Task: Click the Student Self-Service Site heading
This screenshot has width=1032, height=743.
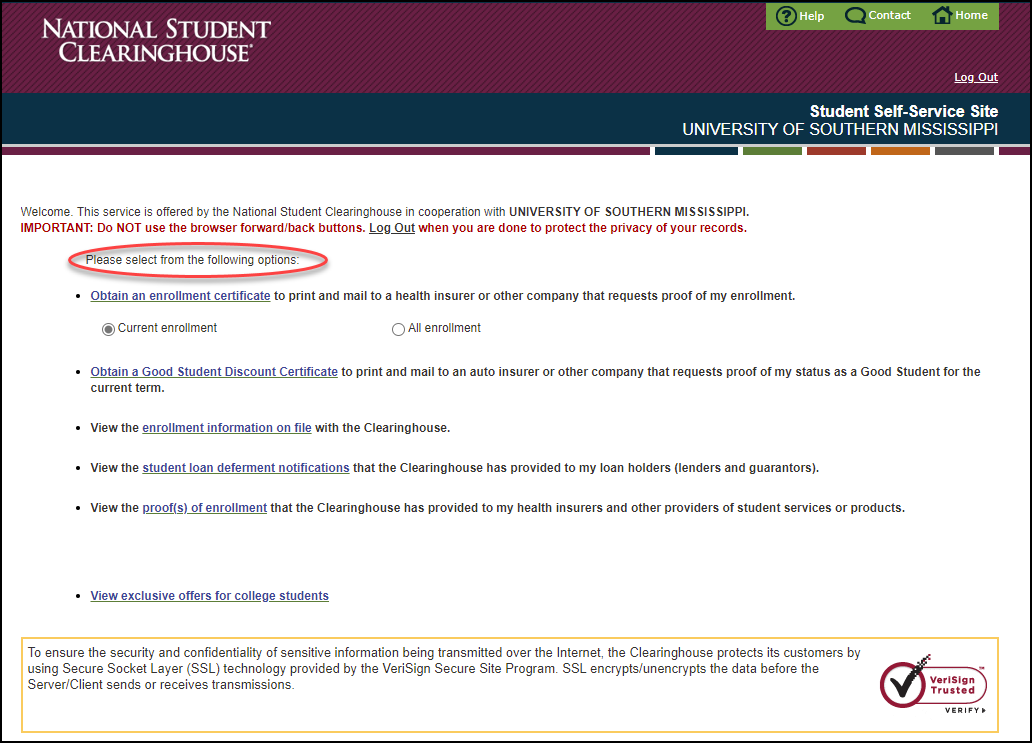Action: pos(904,111)
